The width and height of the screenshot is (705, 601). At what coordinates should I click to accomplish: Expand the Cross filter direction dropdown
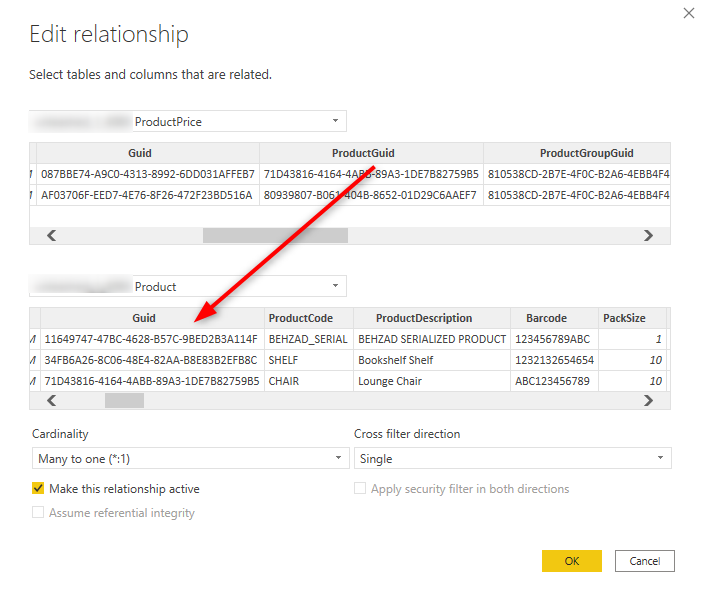(513, 458)
